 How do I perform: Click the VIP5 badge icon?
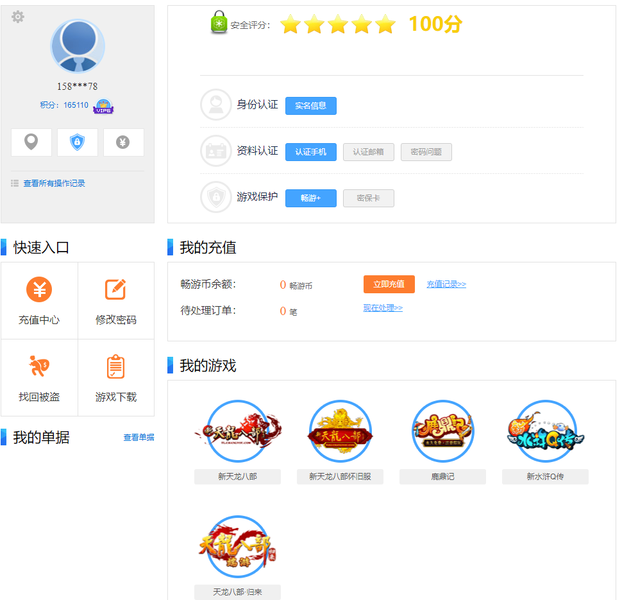tap(102, 106)
